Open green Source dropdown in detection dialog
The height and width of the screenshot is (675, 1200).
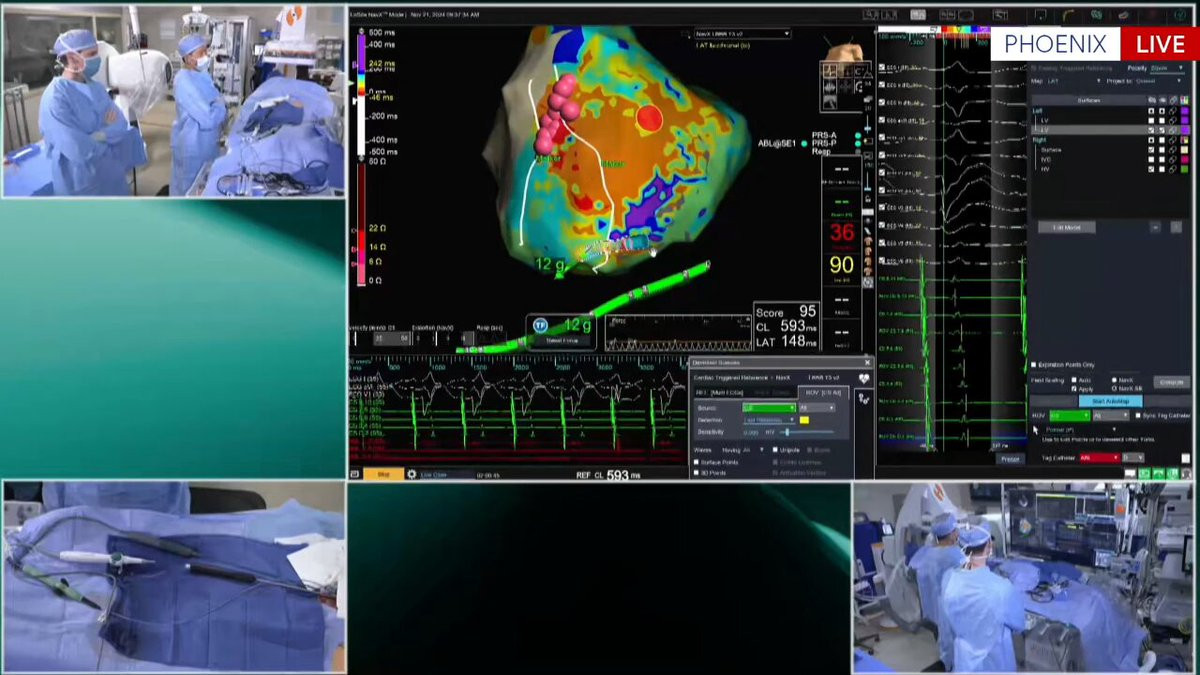pos(769,408)
